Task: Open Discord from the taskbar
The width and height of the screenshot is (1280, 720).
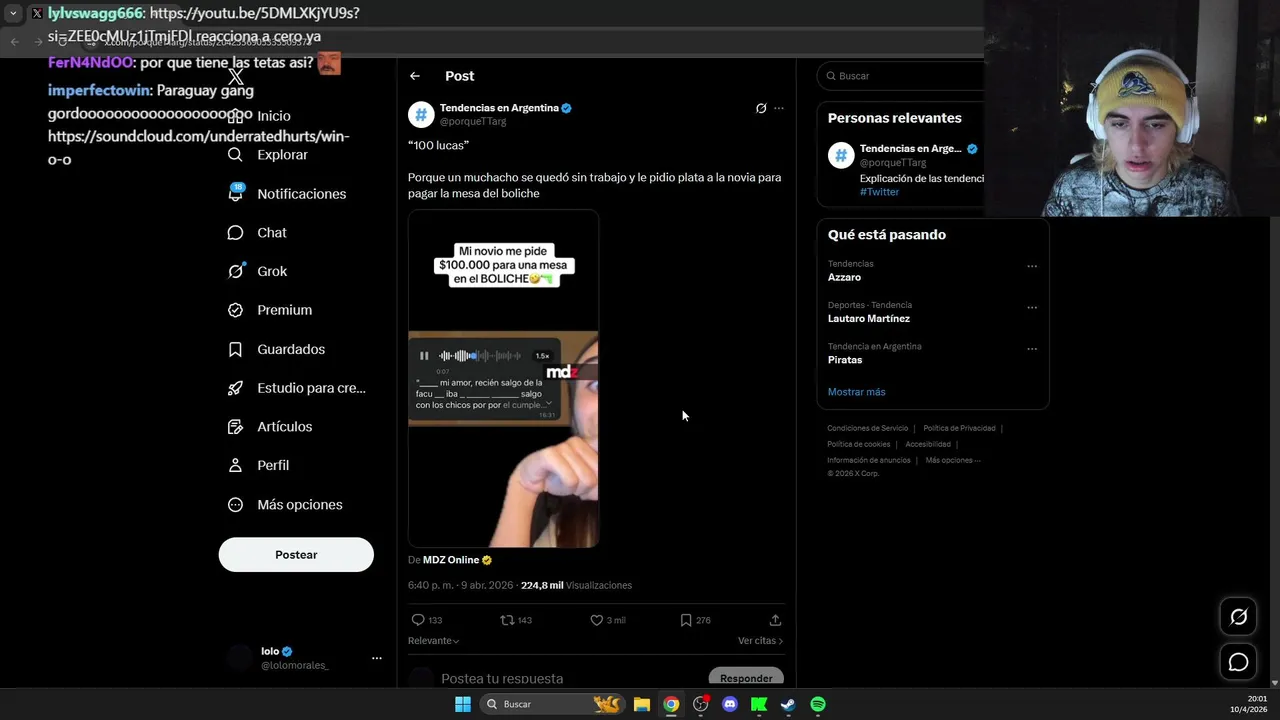Action: pyautogui.click(x=730, y=704)
